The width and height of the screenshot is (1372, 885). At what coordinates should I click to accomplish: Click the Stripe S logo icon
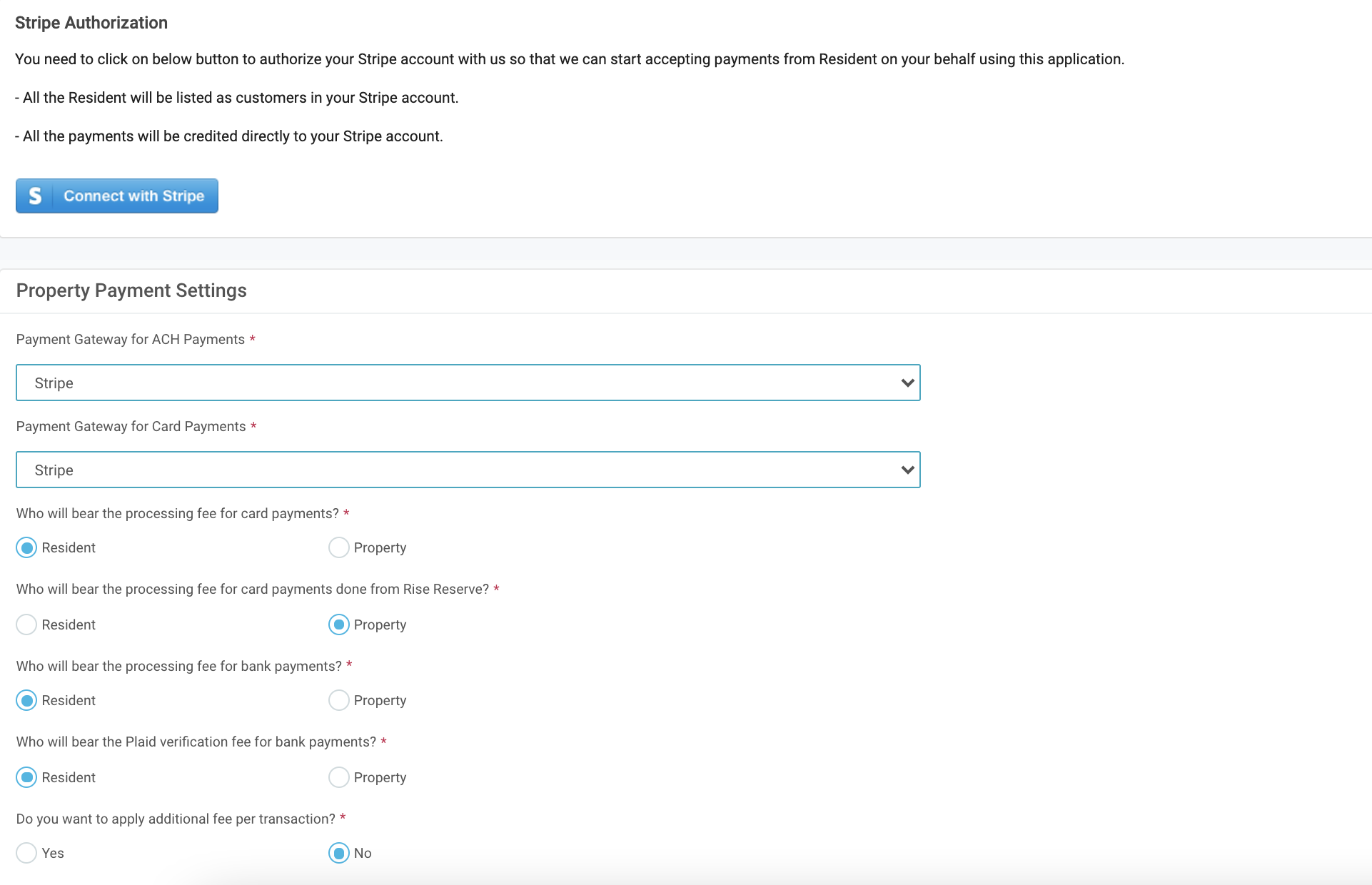34,196
